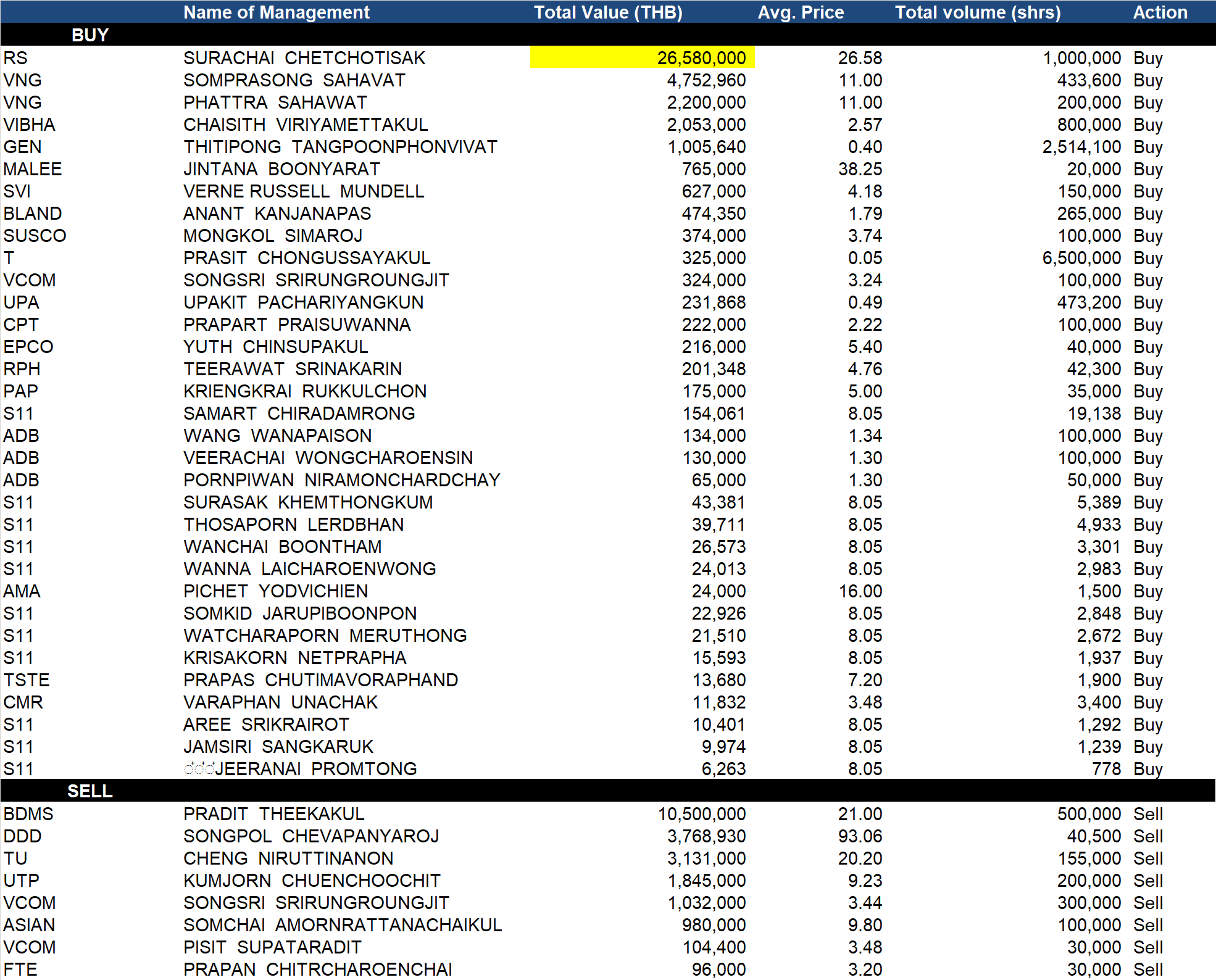Click volume 2,514,100 in GEN row
Viewport: 1216px width, 980px height.
click(x=1081, y=147)
